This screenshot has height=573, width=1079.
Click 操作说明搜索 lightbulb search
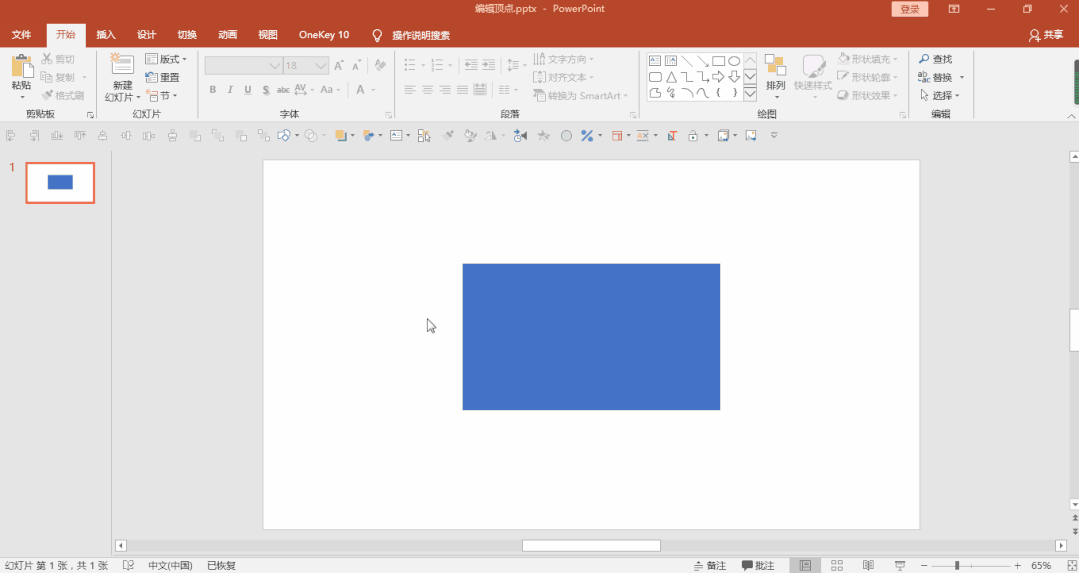[412, 35]
